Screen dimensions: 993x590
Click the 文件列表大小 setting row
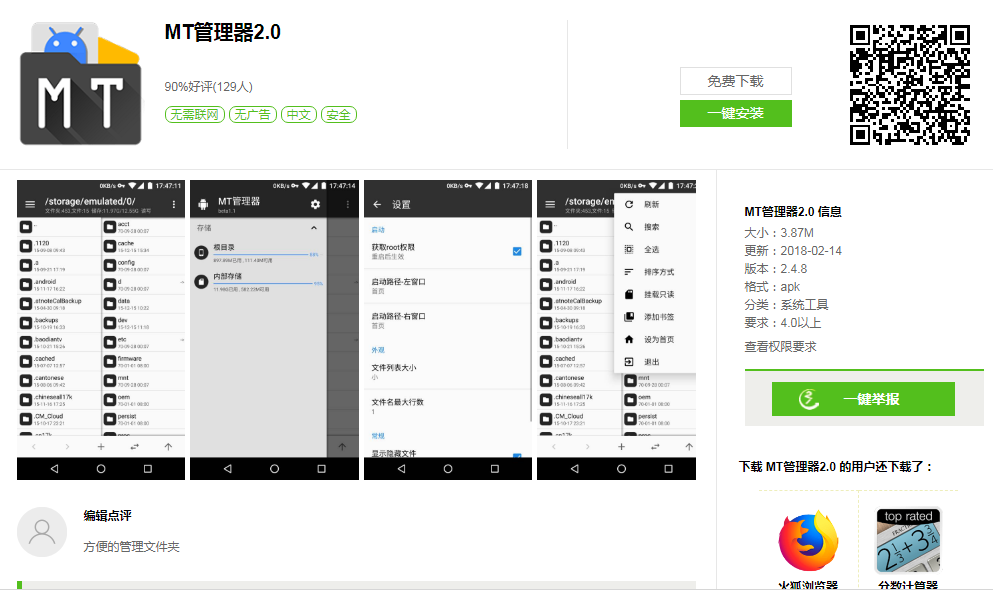447,372
